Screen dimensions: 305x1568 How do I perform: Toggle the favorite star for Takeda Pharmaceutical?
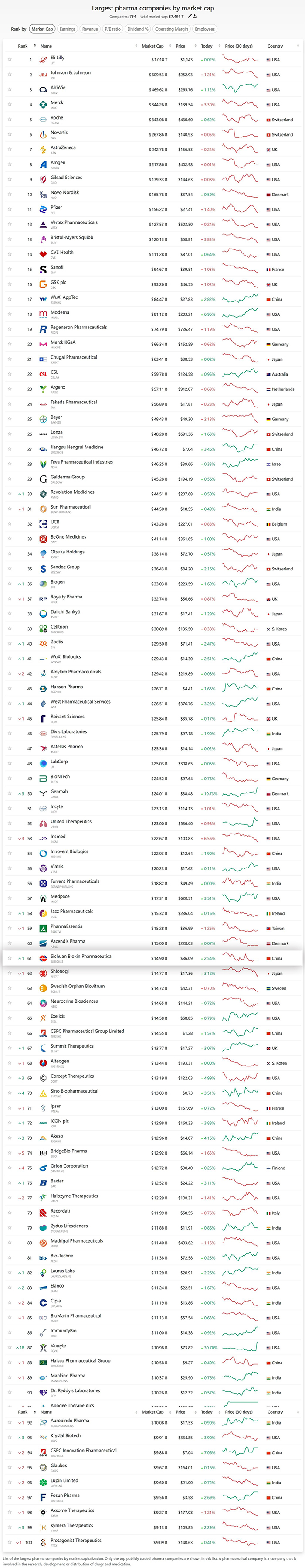[10, 404]
